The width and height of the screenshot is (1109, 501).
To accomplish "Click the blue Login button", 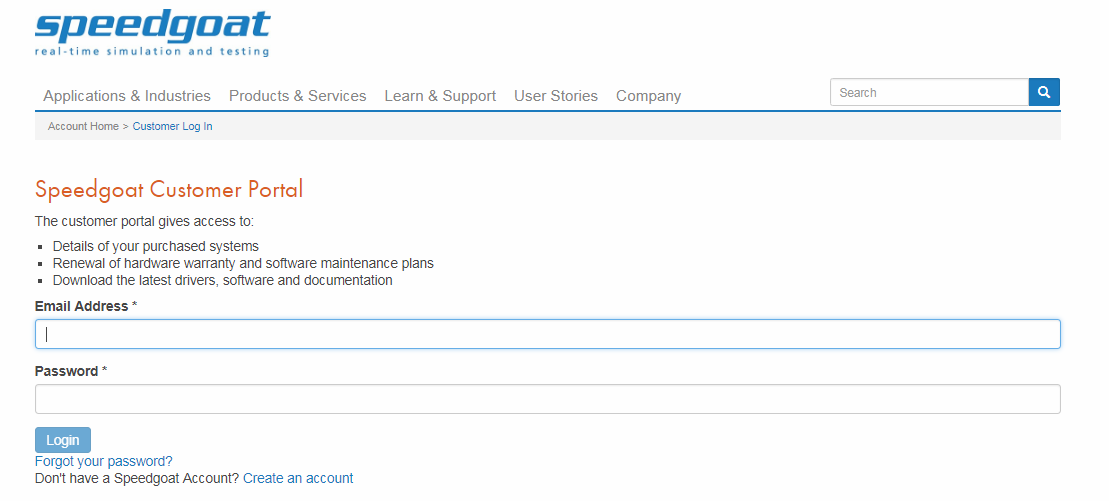I will 63,440.
